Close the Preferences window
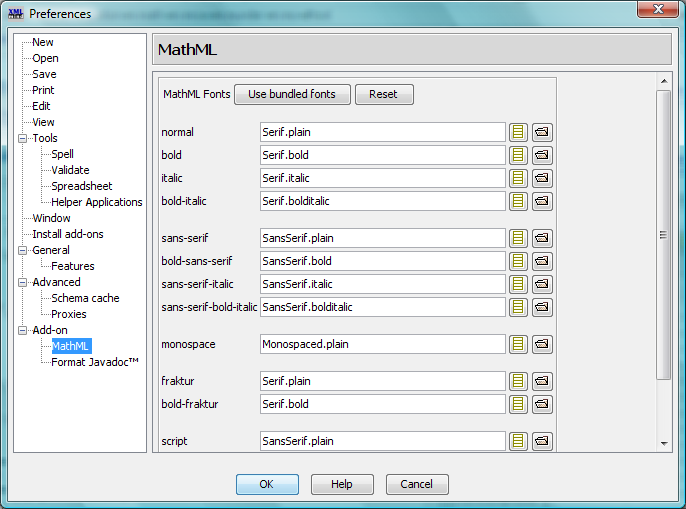The width and height of the screenshot is (686, 509). click(x=658, y=9)
